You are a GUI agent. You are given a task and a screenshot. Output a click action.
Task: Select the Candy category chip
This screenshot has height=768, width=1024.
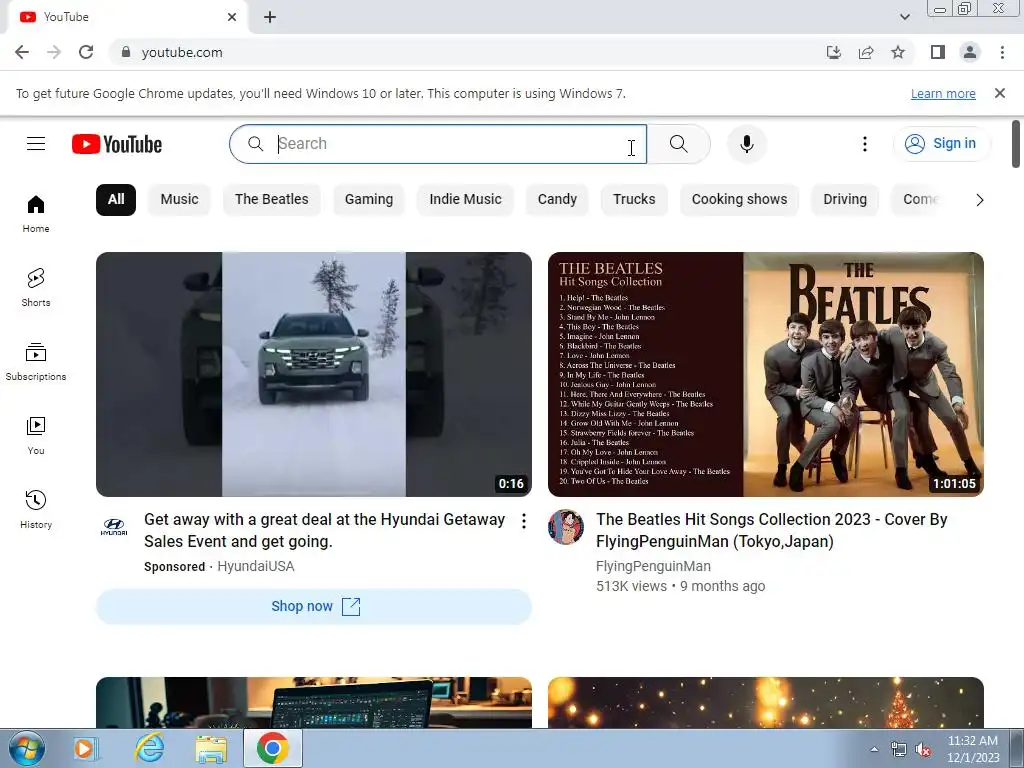[557, 199]
